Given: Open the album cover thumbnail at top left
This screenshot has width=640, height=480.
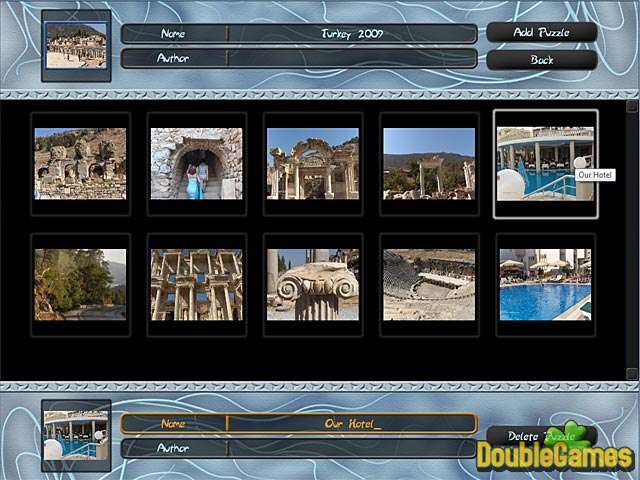Looking at the screenshot, I should 76,45.
